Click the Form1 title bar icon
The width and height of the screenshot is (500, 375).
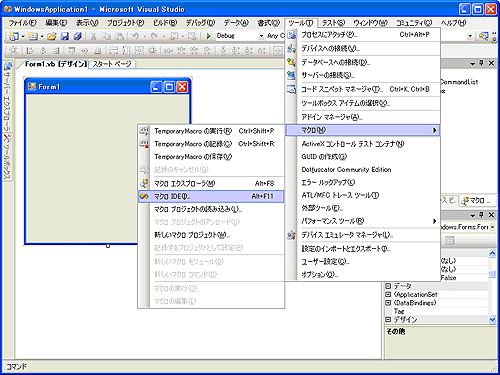click(32, 87)
